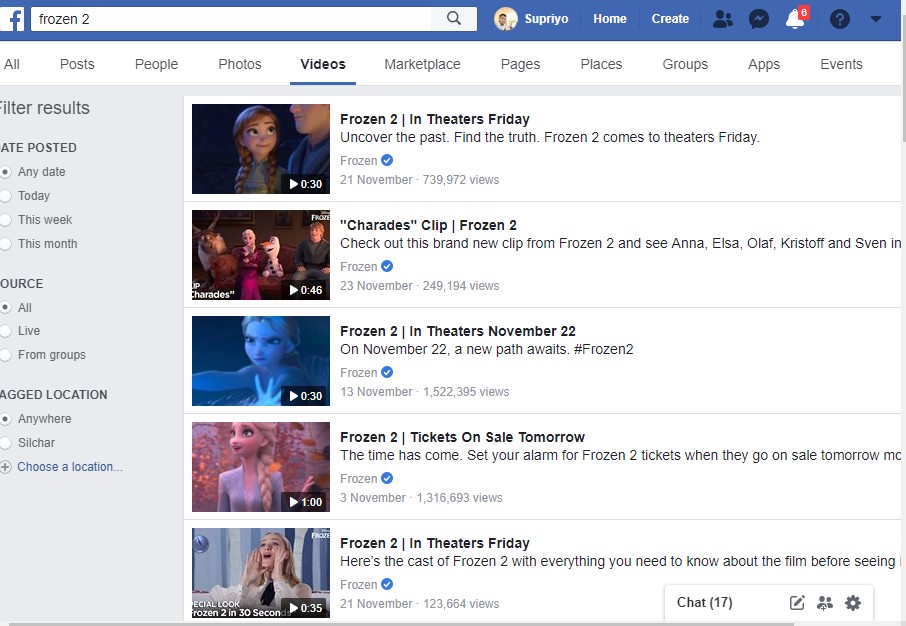Open Supriyo's profile picture
The height and width of the screenshot is (626, 906).
(506, 18)
